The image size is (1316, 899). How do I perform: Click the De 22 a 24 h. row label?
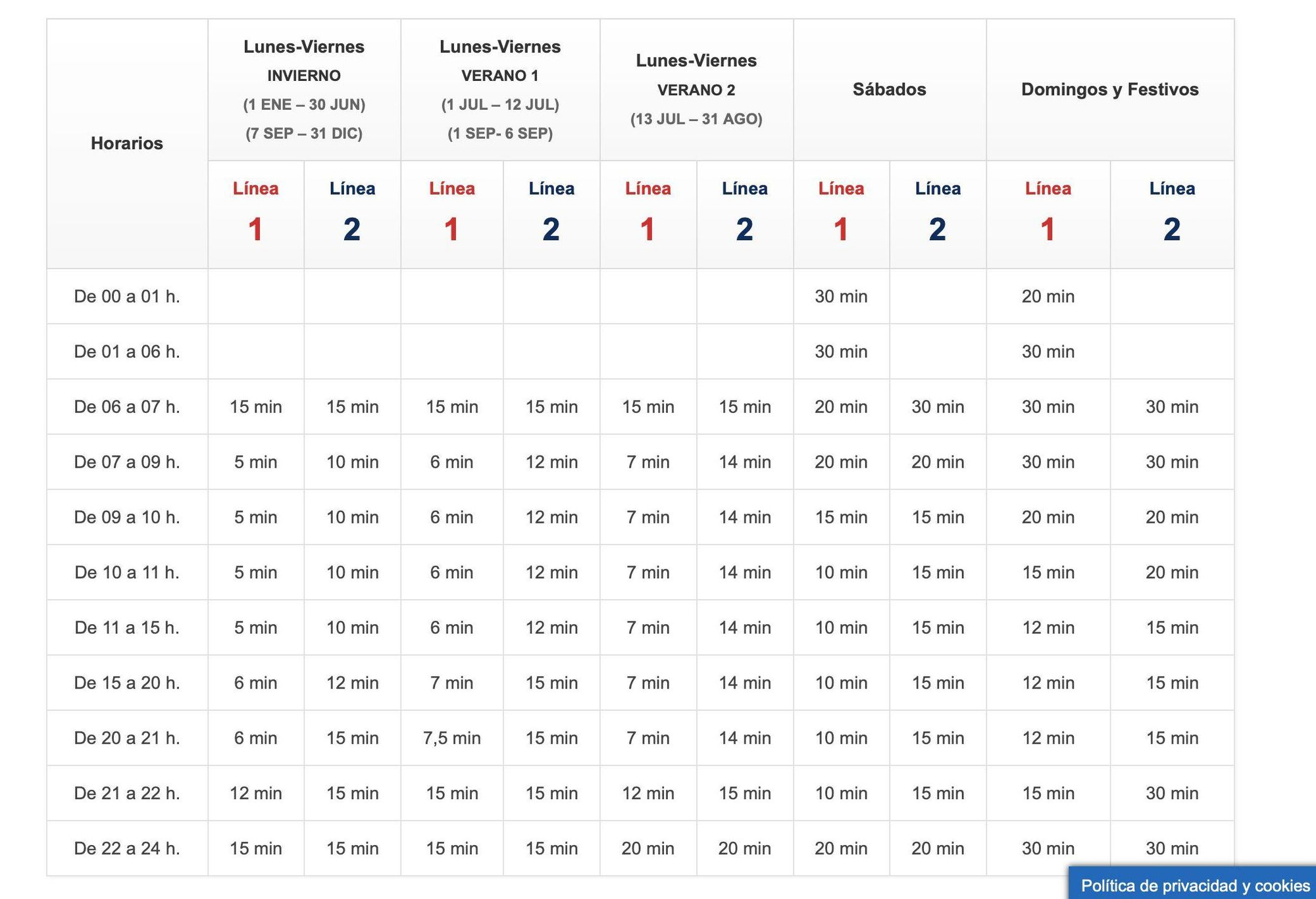coord(127,848)
